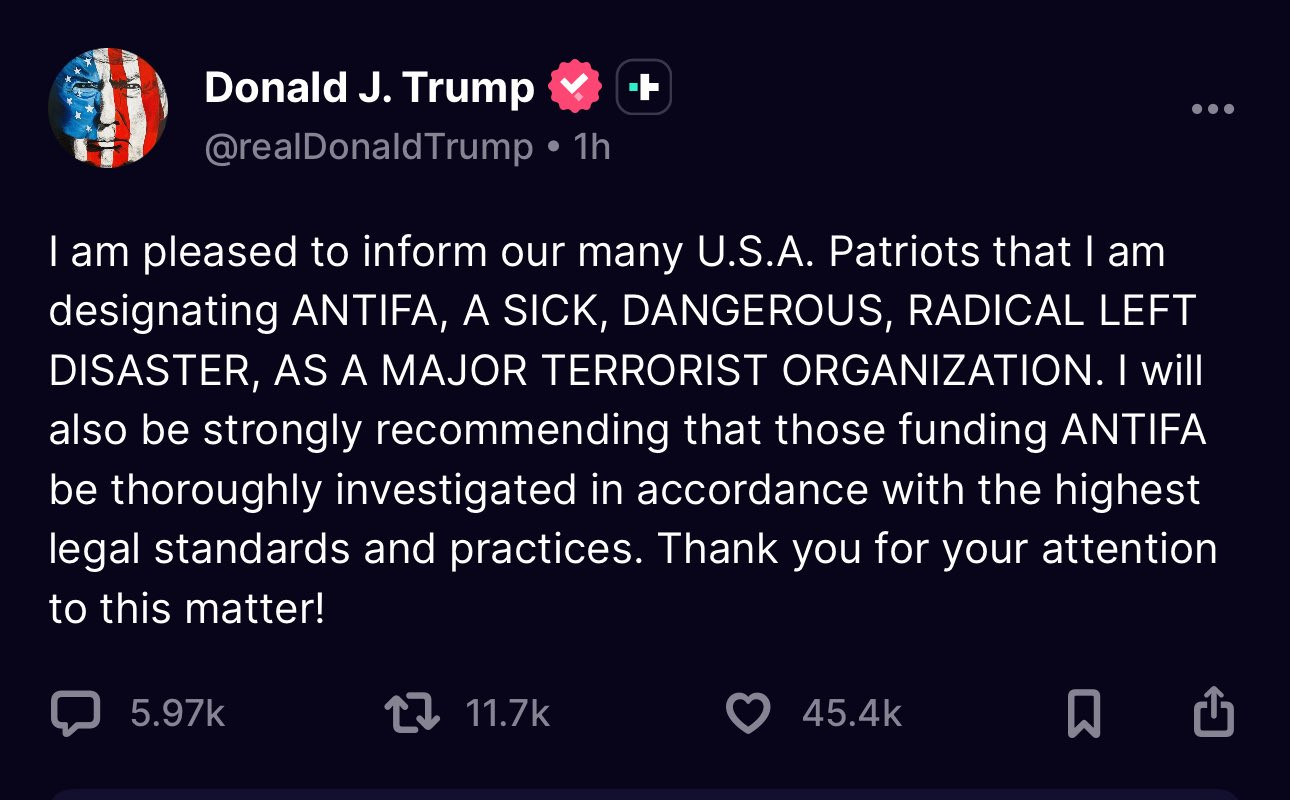This screenshot has height=800, width=1290.
Task: Click the Donald J. Trump display name
Action: 369,88
